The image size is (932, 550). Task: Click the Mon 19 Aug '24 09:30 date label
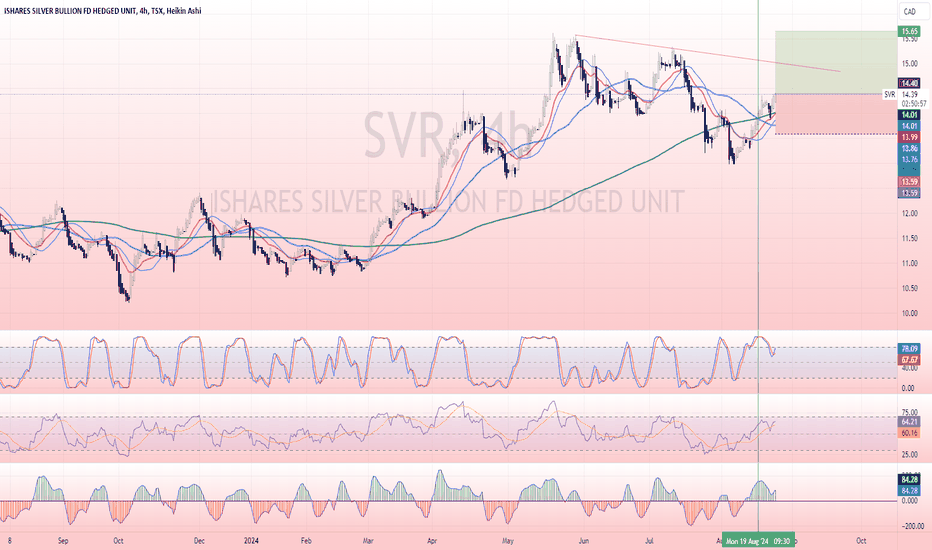click(758, 541)
